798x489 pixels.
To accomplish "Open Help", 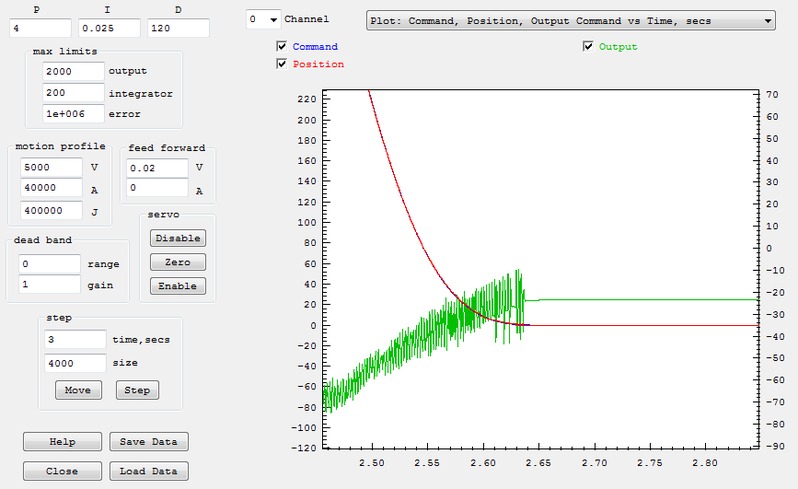I will (x=62, y=441).
